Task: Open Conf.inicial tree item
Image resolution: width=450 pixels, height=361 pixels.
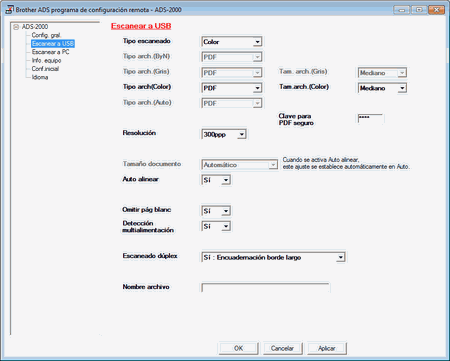Action: pyautogui.click(x=45, y=69)
